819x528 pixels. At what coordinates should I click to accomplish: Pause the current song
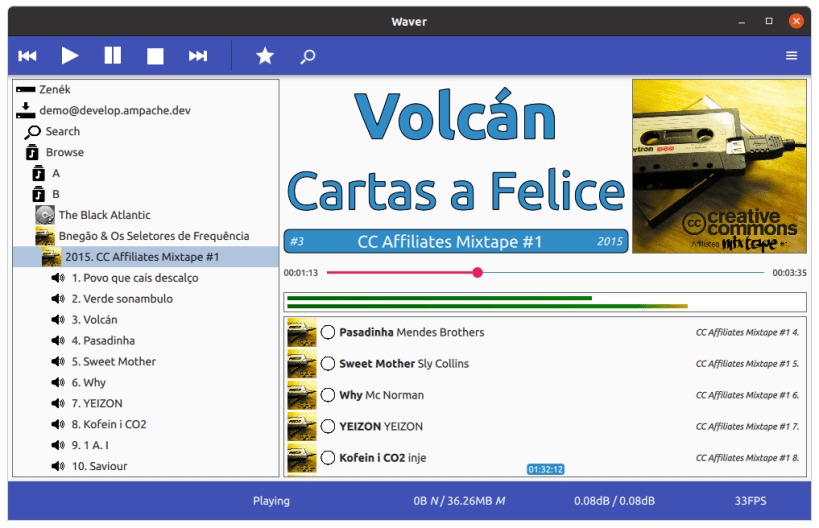112,55
